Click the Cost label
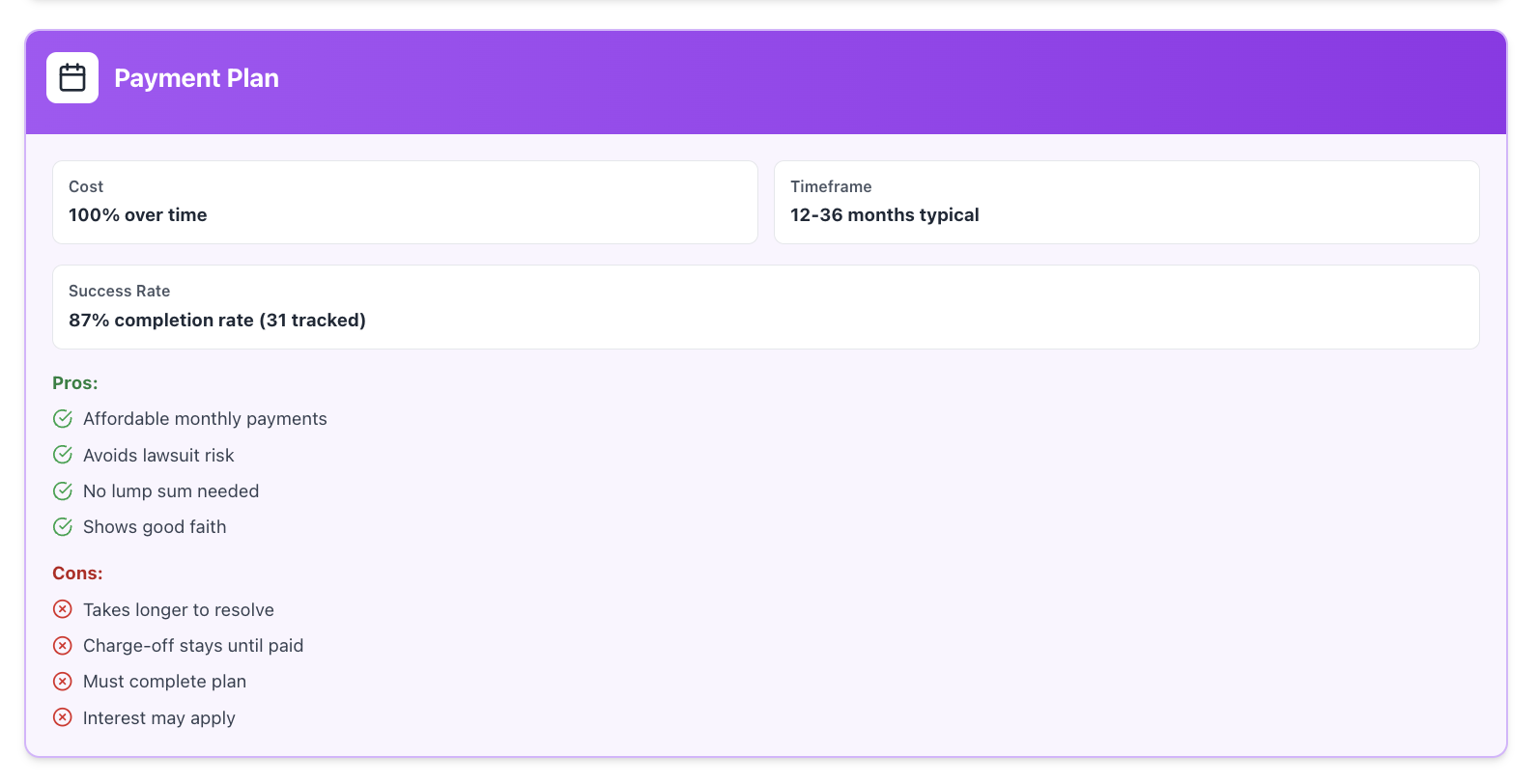 tap(86, 186)
